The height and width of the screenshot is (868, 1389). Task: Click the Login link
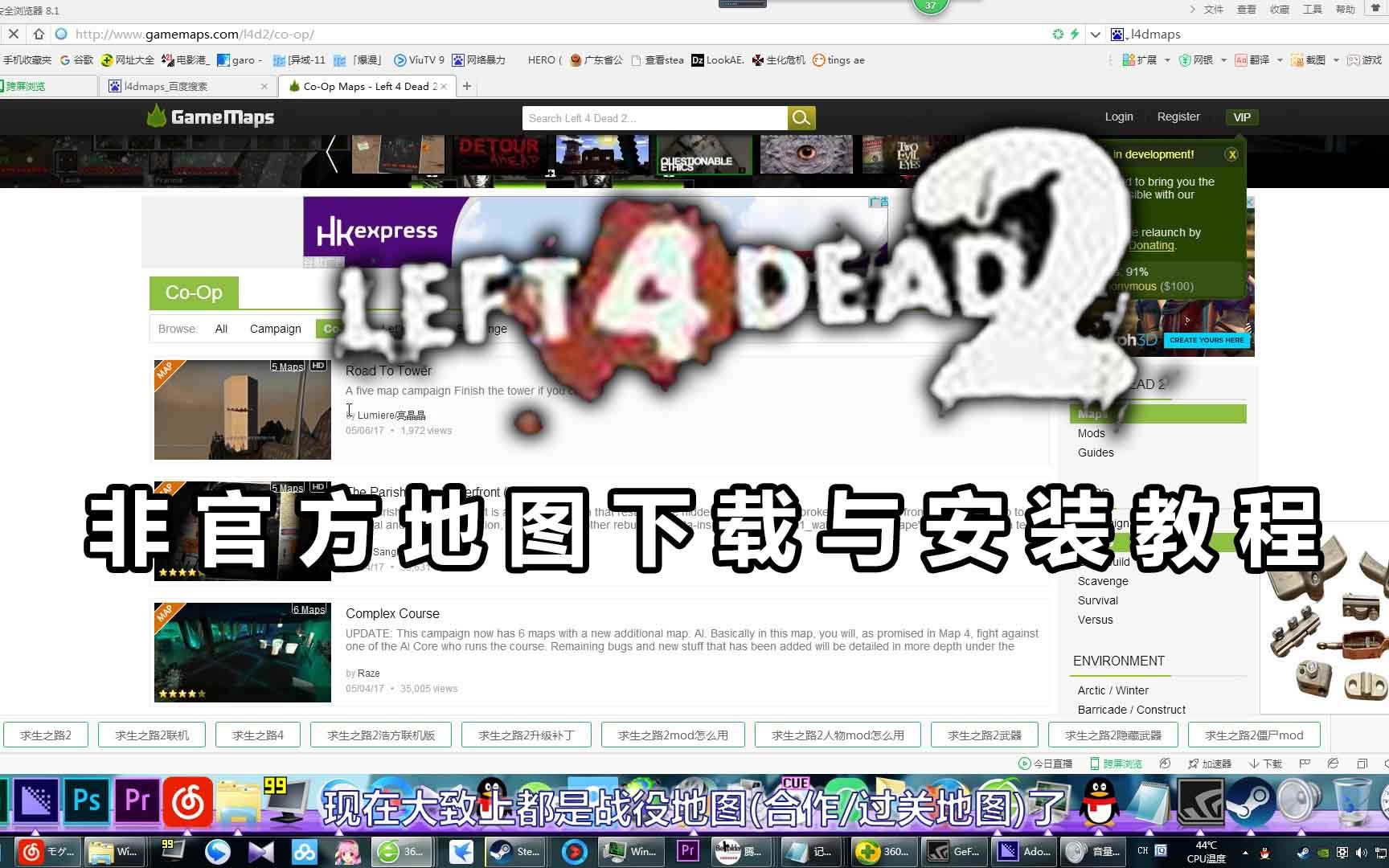(1119, 117)
